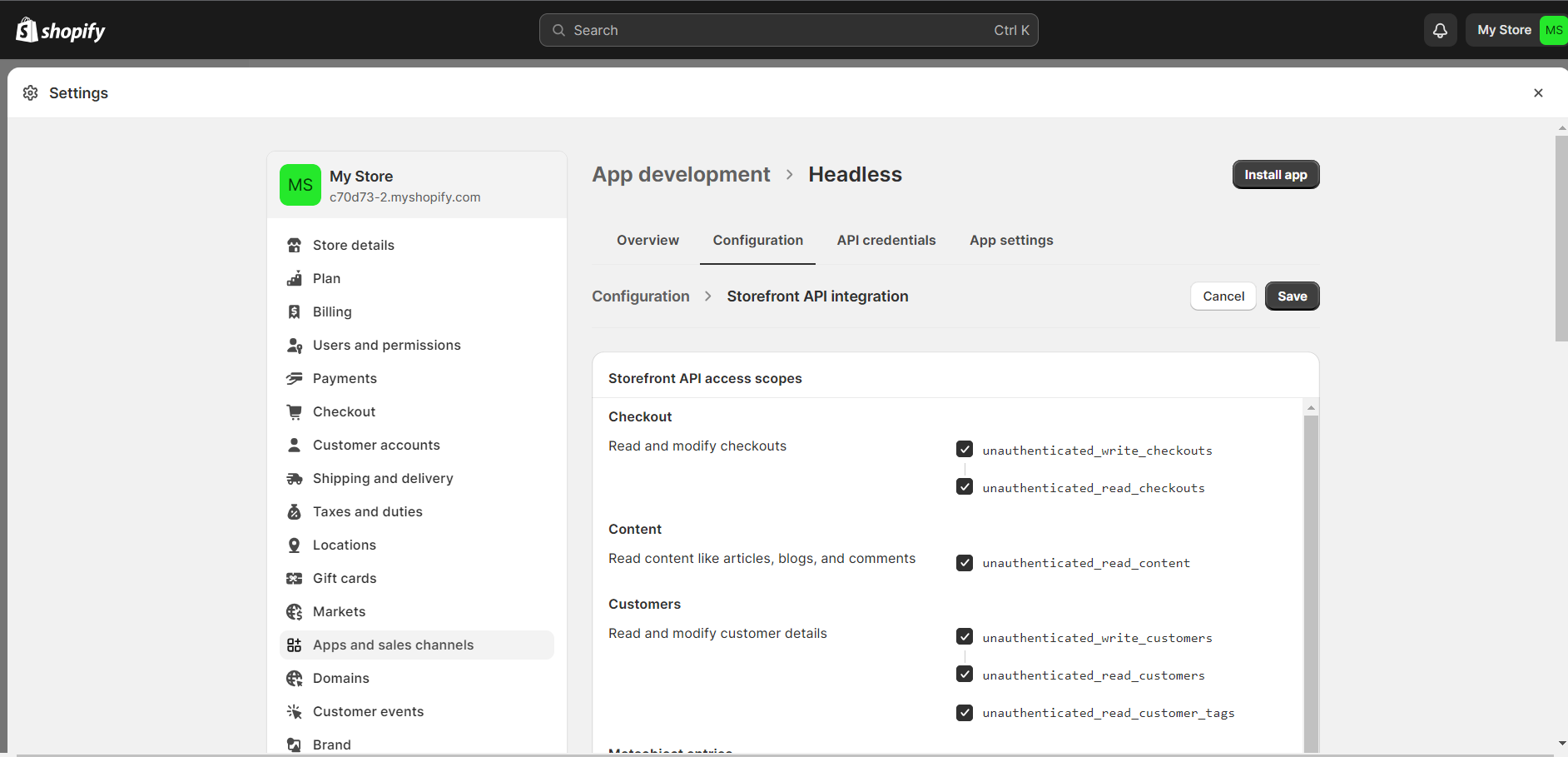Click the Save button
The image size is (1568, 757).
click(1292, 296)
